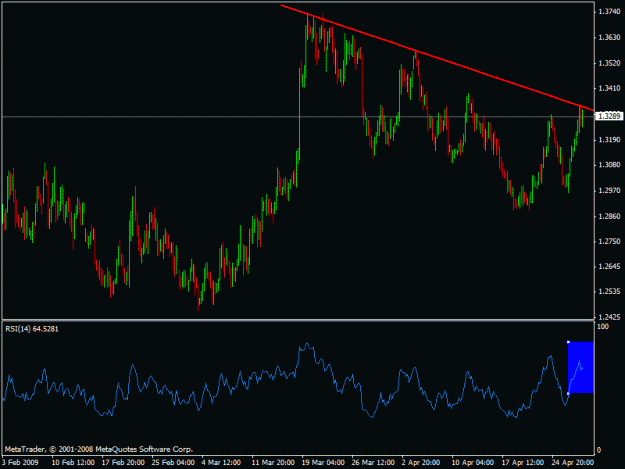Click the 11 Mar 20:00 time label

[x=273, y=462]
